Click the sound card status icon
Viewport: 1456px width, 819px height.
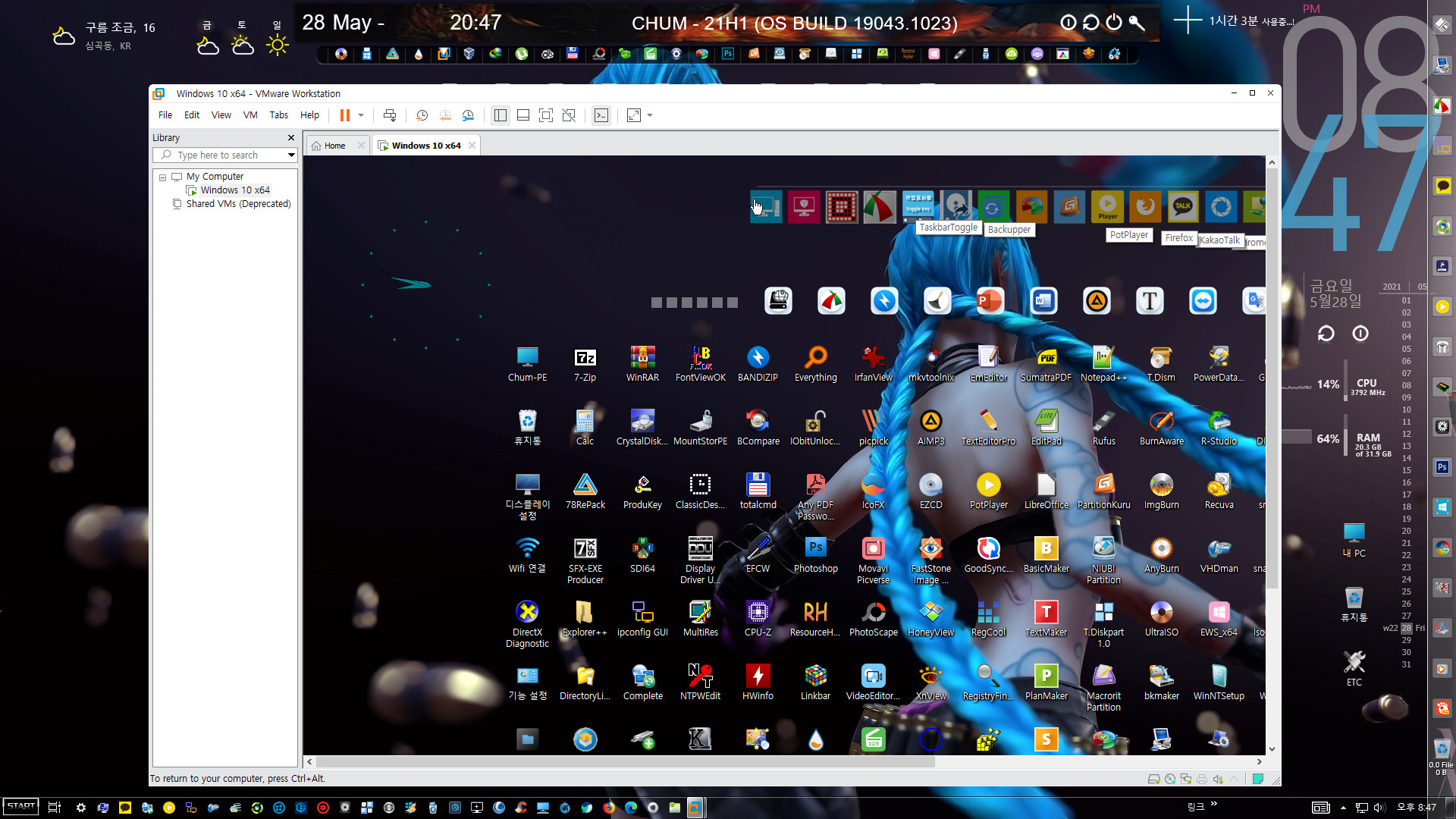tap(1218, 779)
